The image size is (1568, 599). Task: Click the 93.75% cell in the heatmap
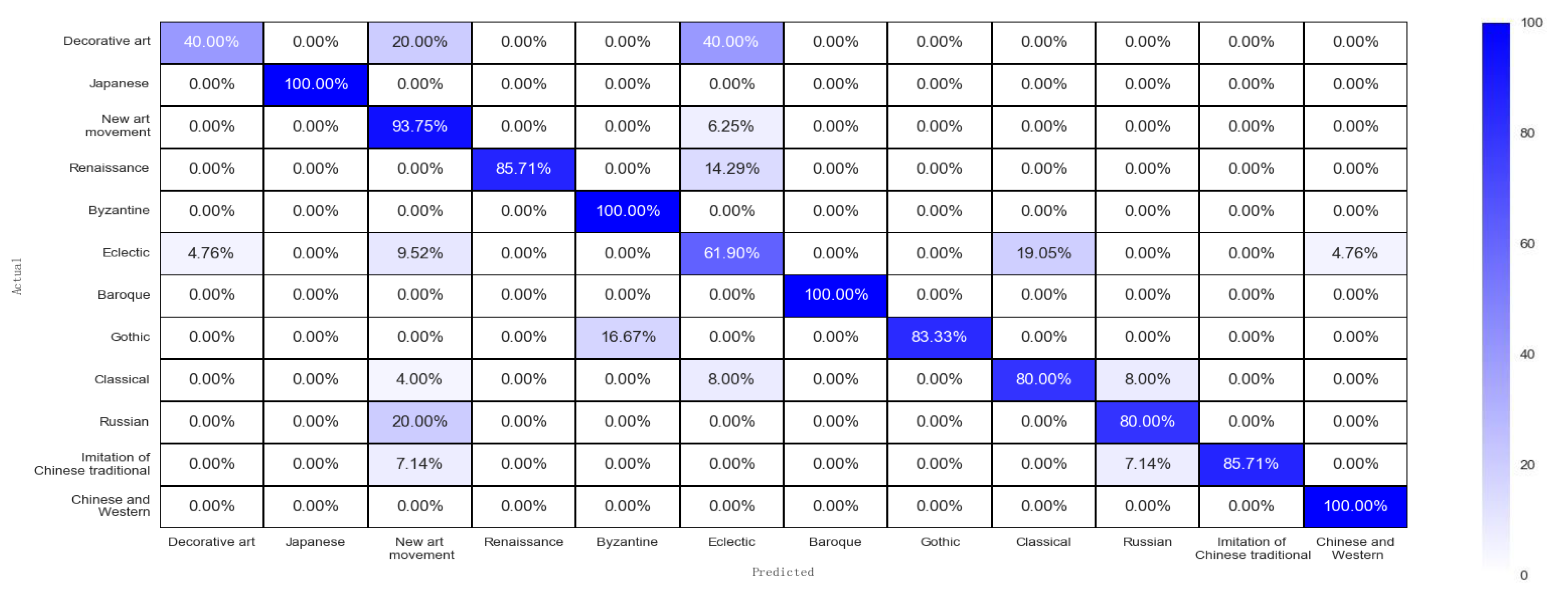(419, 127)
